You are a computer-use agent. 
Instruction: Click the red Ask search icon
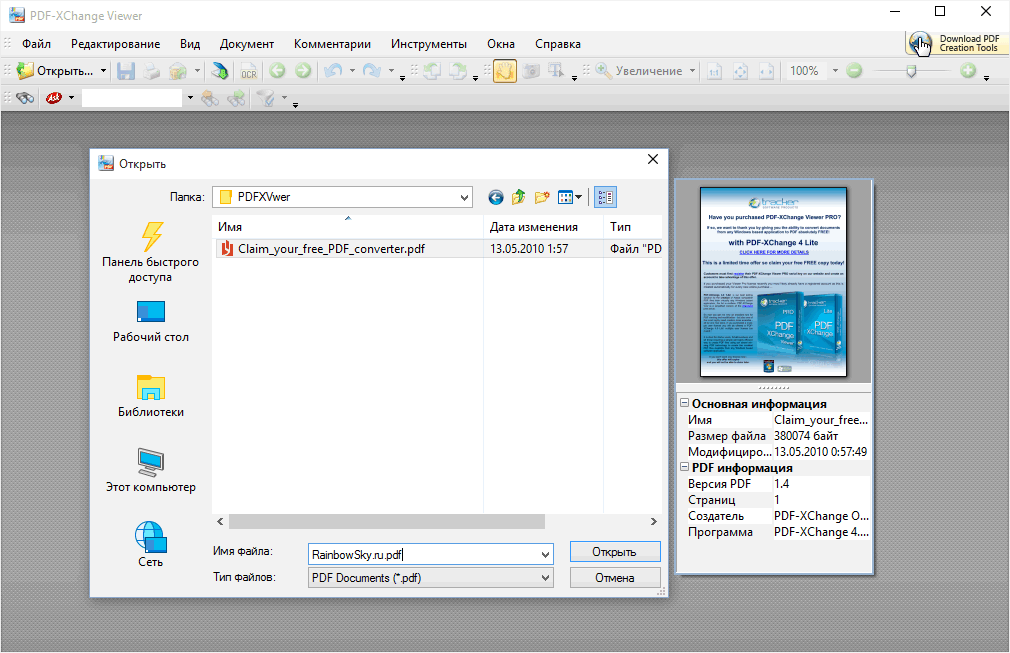coord(53,98)
